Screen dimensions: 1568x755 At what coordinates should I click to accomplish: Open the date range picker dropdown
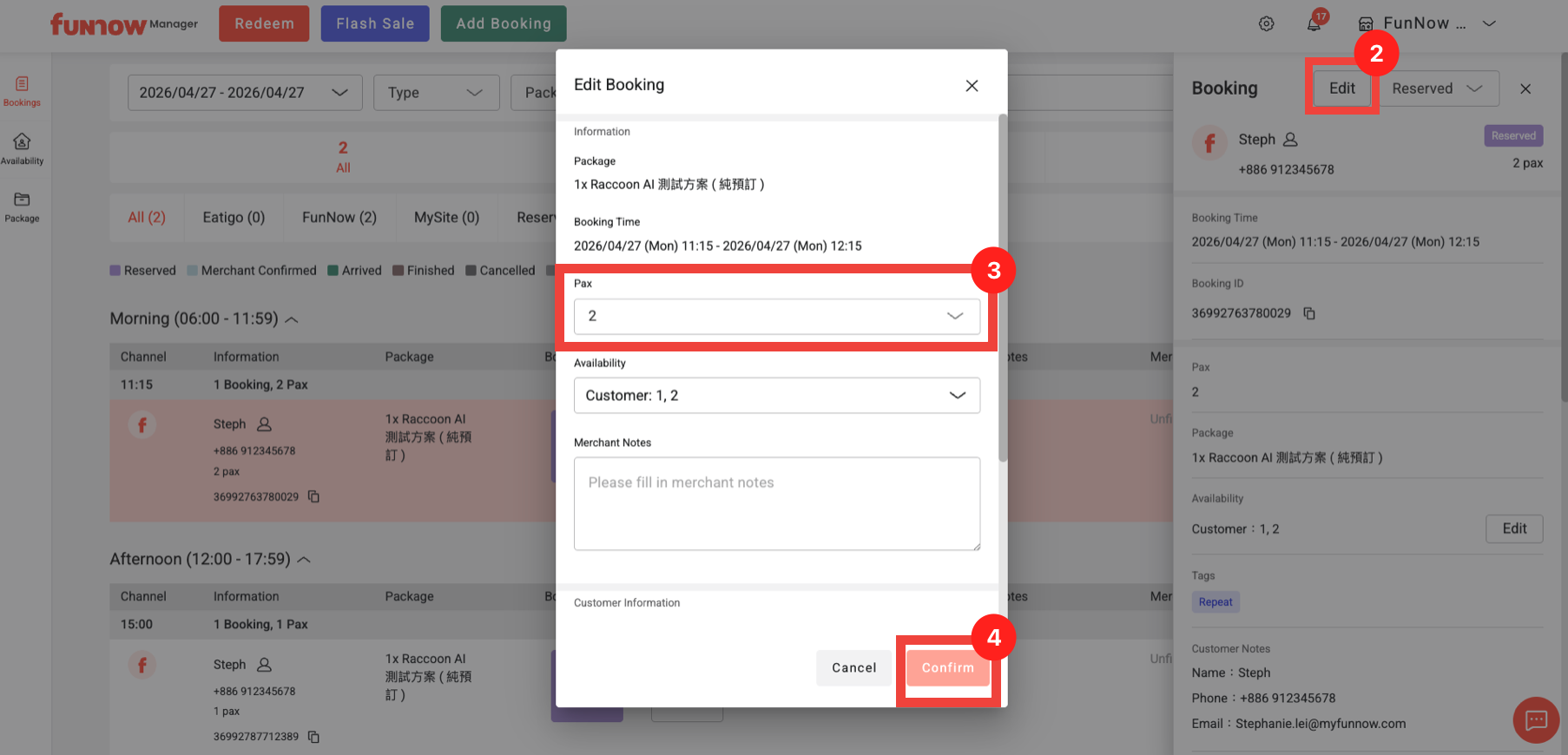click(x=244, y=93)
